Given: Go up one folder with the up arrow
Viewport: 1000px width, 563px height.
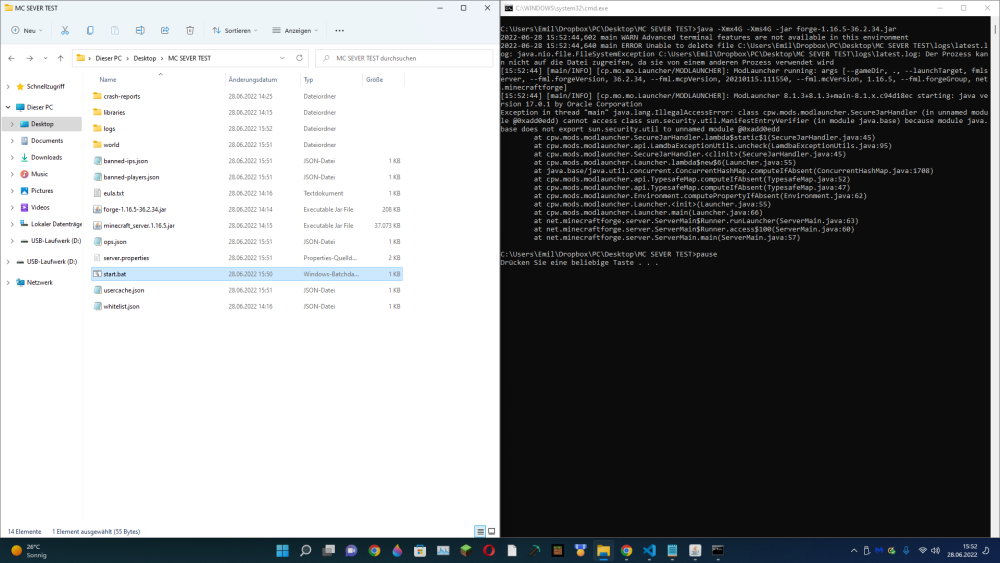Looking at the screenshot, I should (x=61, y=58).
